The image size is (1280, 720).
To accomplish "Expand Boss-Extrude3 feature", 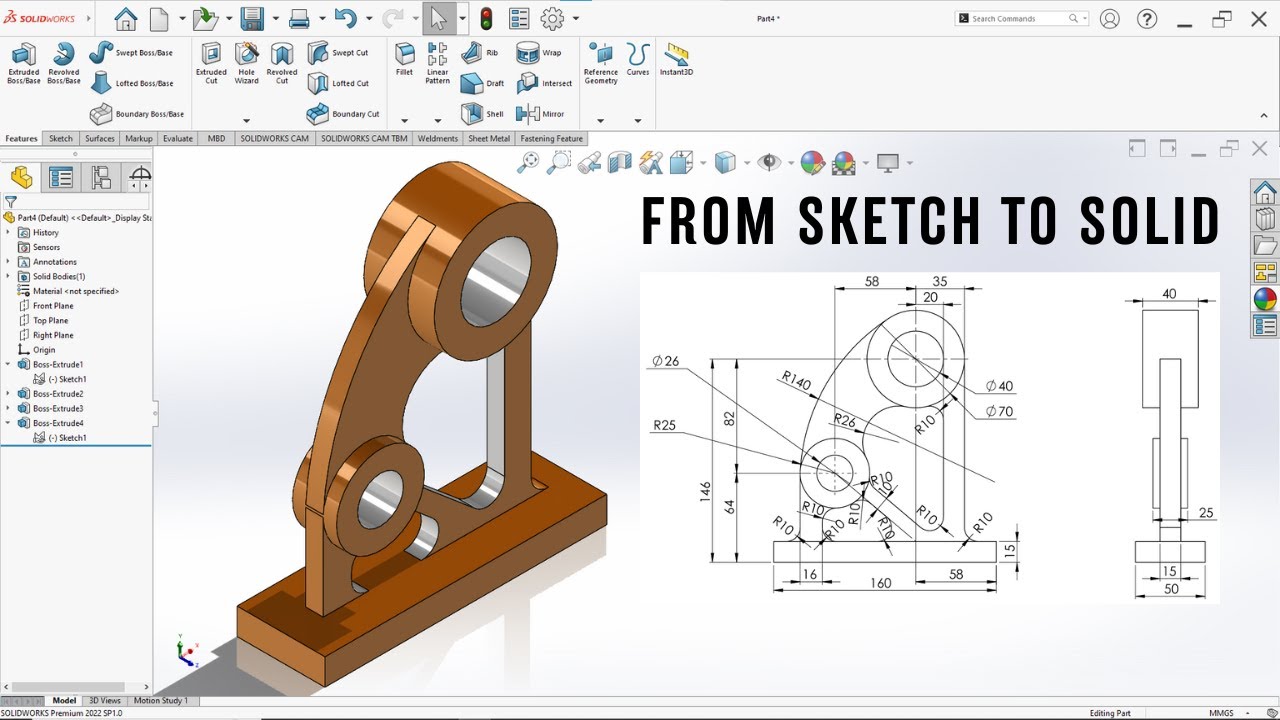I will pos(9,408).
